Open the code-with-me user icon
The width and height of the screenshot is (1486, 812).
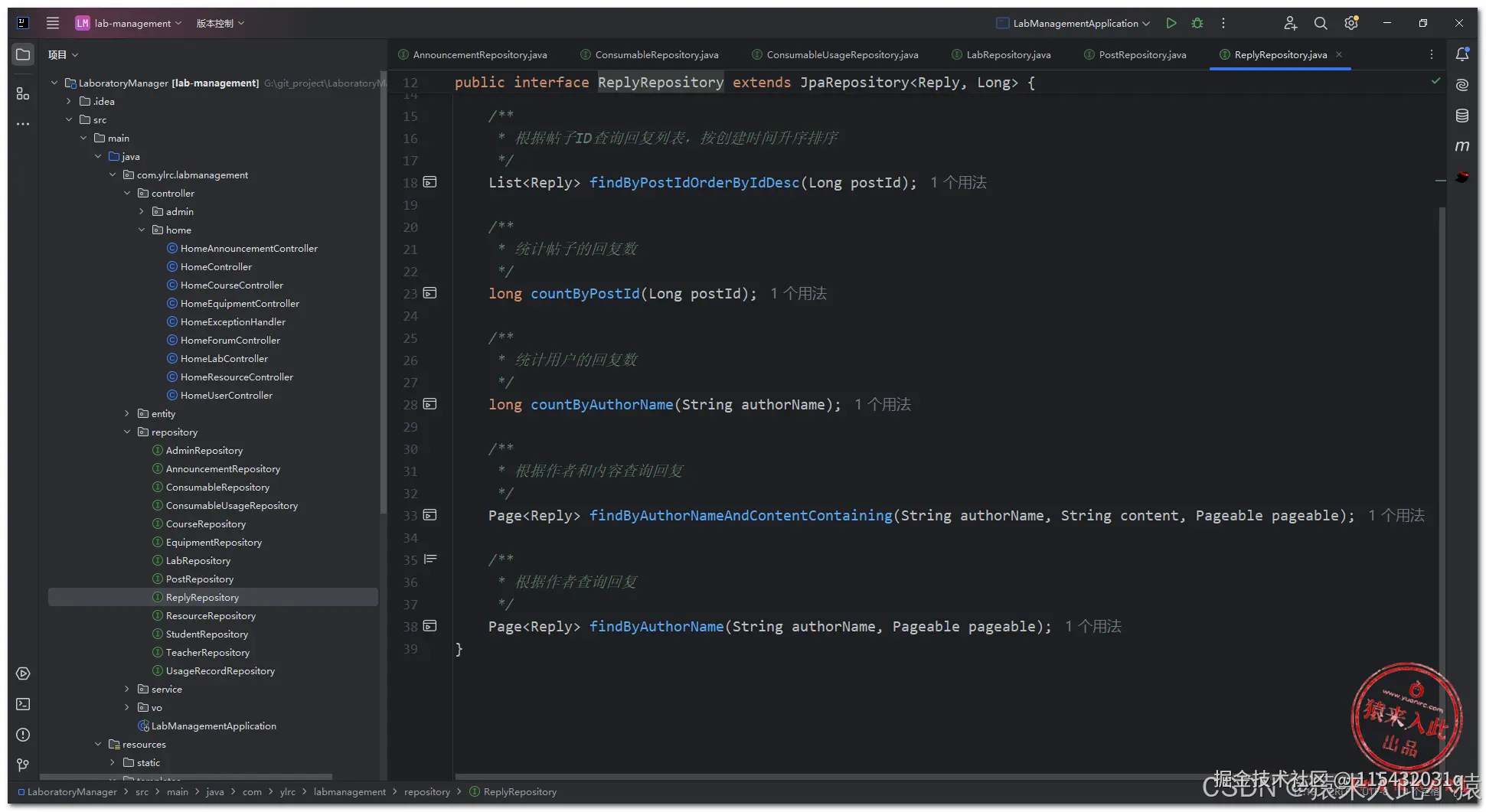point(1291,23)
